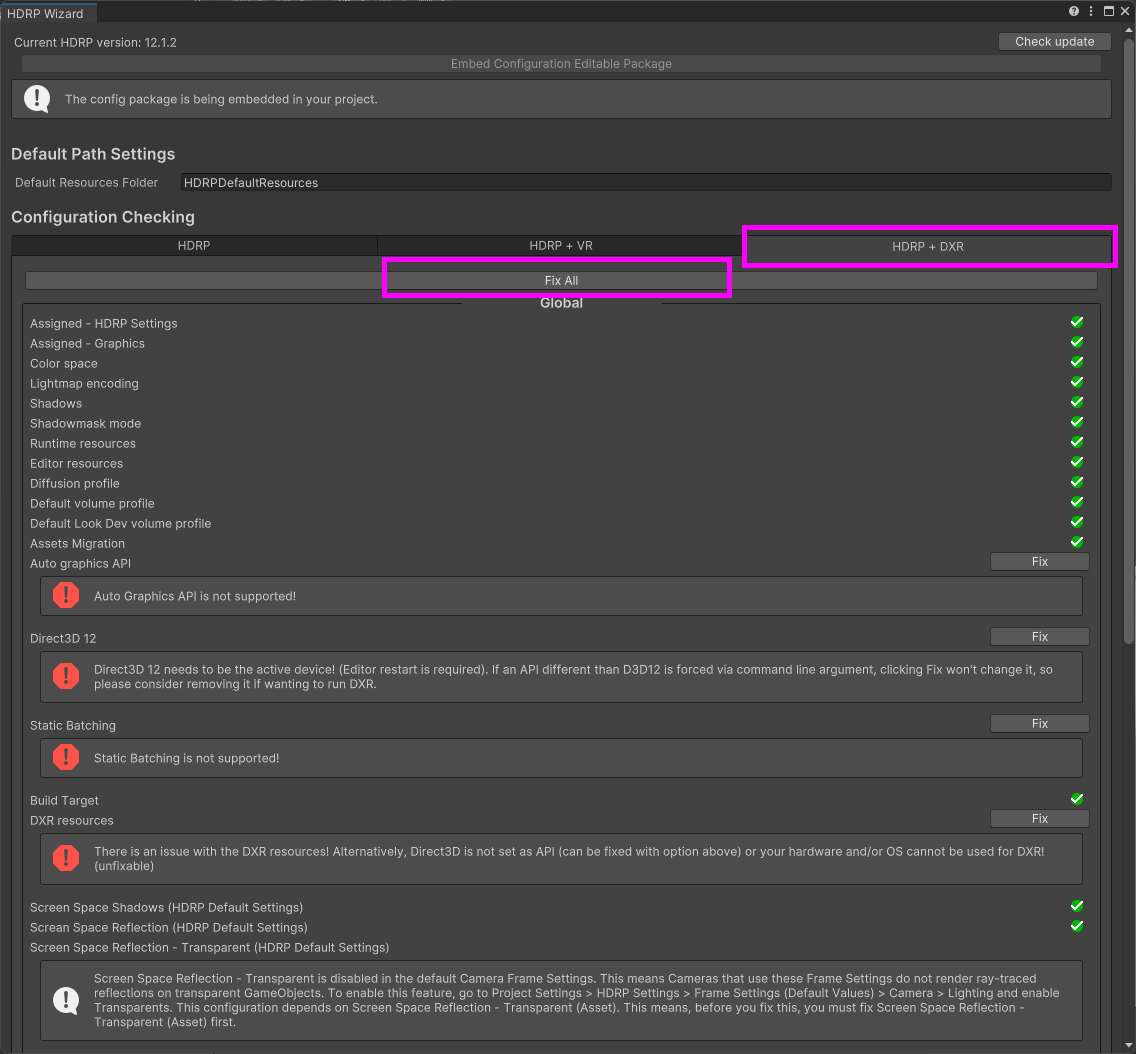Click the Assets Migration green checkmark
1136x1054 pixels.
coord(1077,542)
